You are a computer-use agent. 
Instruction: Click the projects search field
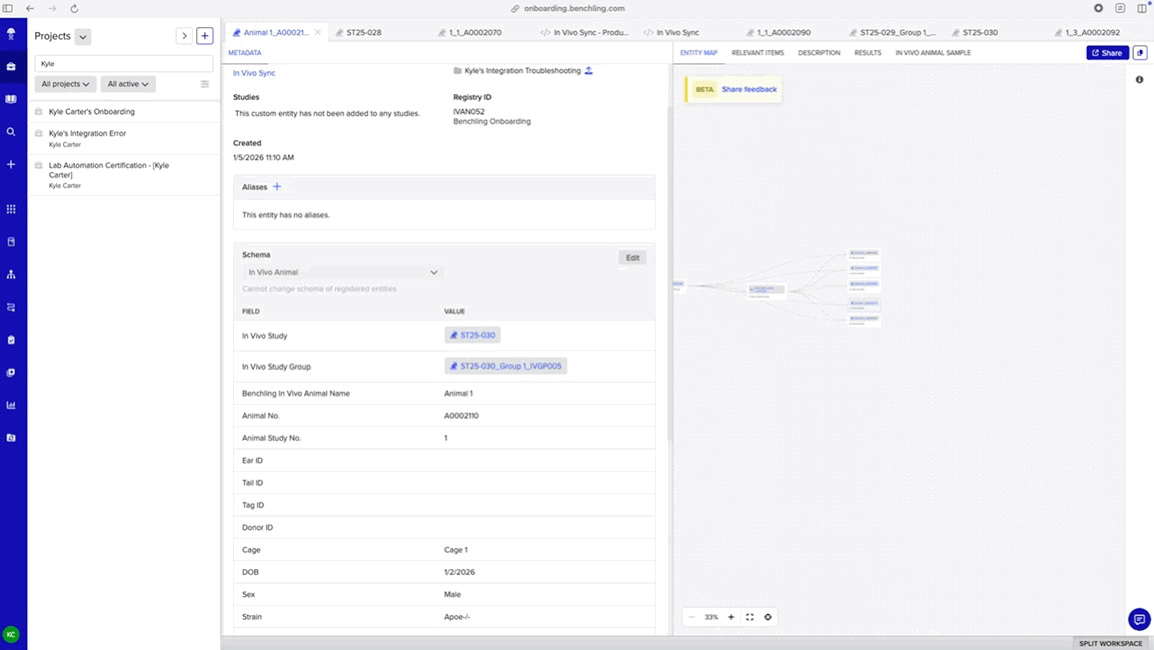(124, 63)
